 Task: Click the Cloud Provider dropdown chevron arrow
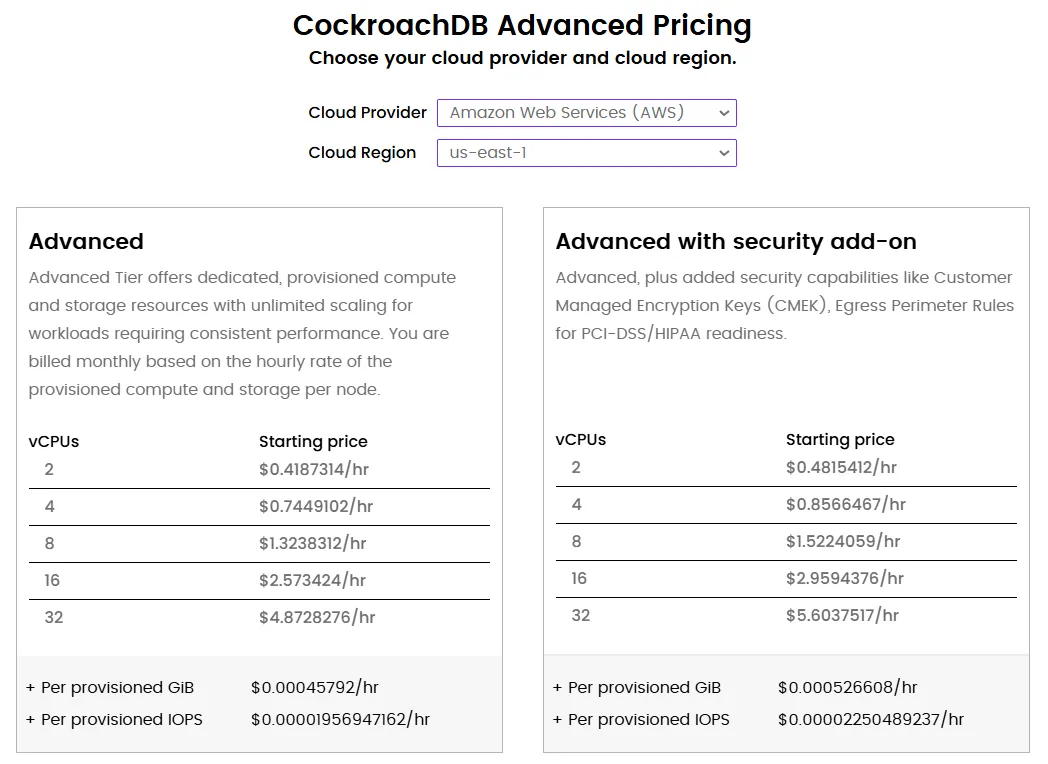[724, 113]
